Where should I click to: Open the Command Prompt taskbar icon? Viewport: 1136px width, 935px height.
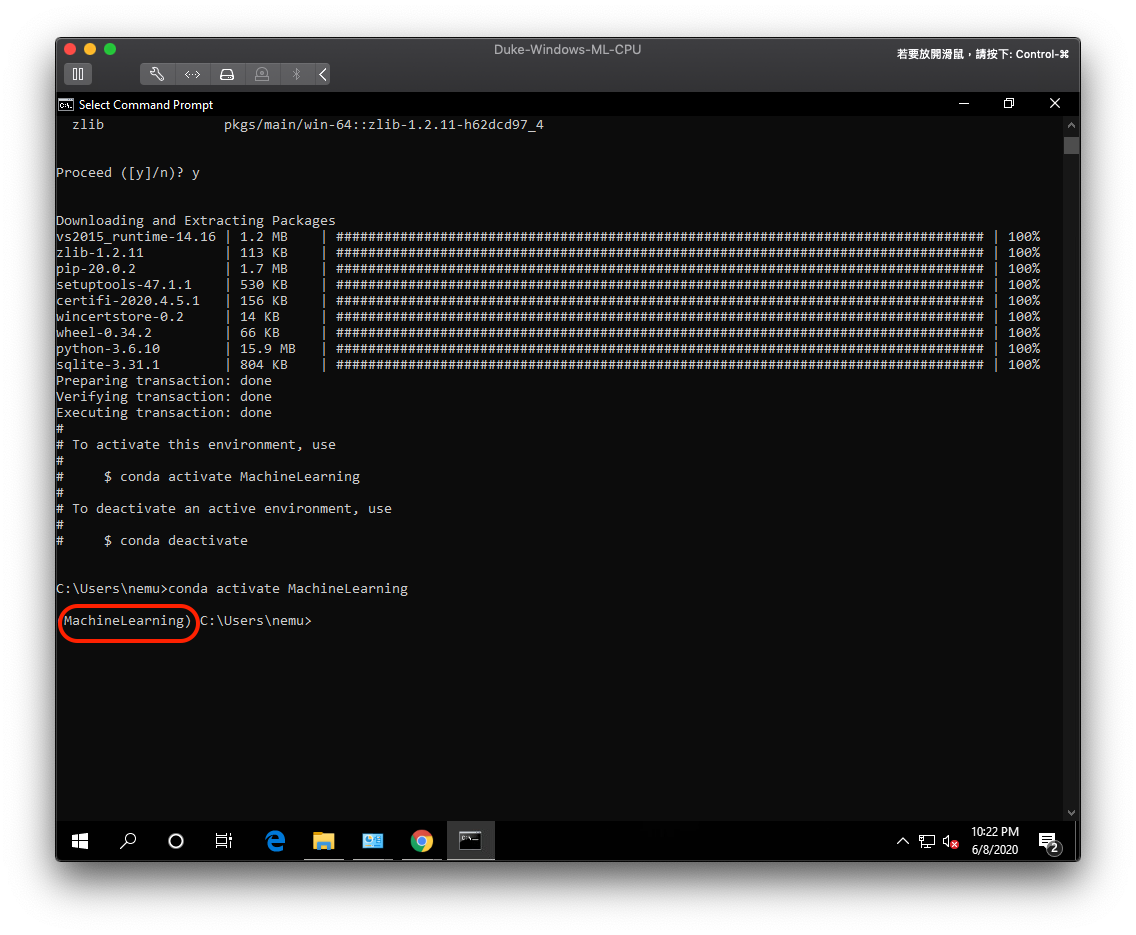pyautogui.click(x=470, y=840)
